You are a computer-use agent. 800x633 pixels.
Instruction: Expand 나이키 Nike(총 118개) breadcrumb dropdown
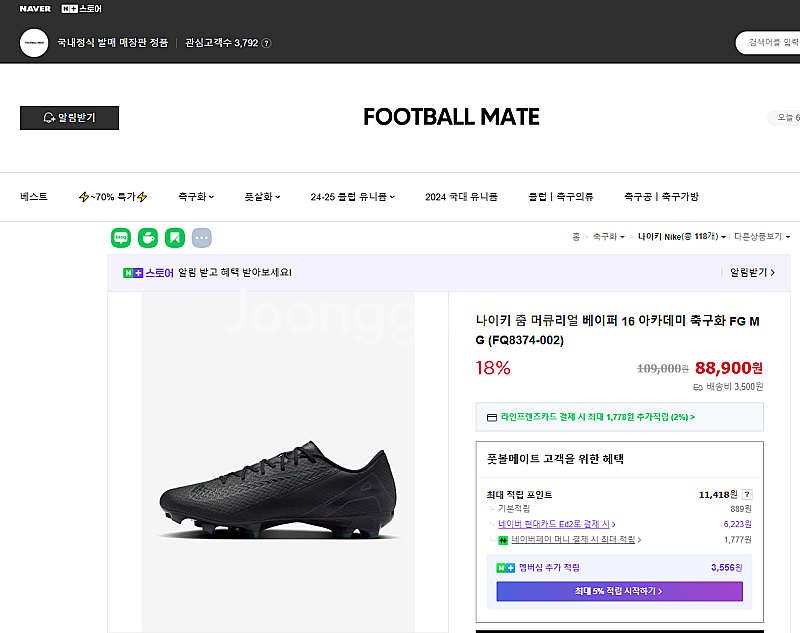click(x=682, y=237)
